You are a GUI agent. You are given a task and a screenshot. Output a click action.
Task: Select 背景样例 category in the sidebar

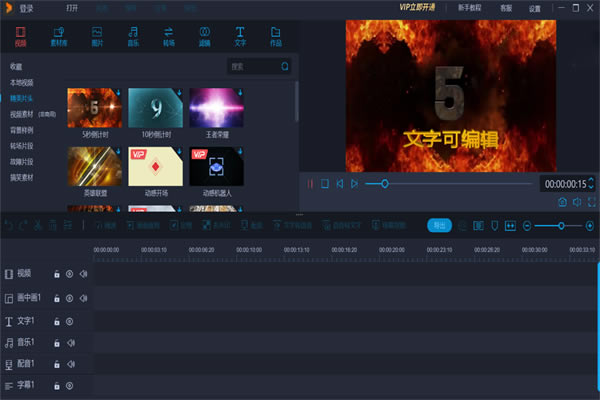22,130
